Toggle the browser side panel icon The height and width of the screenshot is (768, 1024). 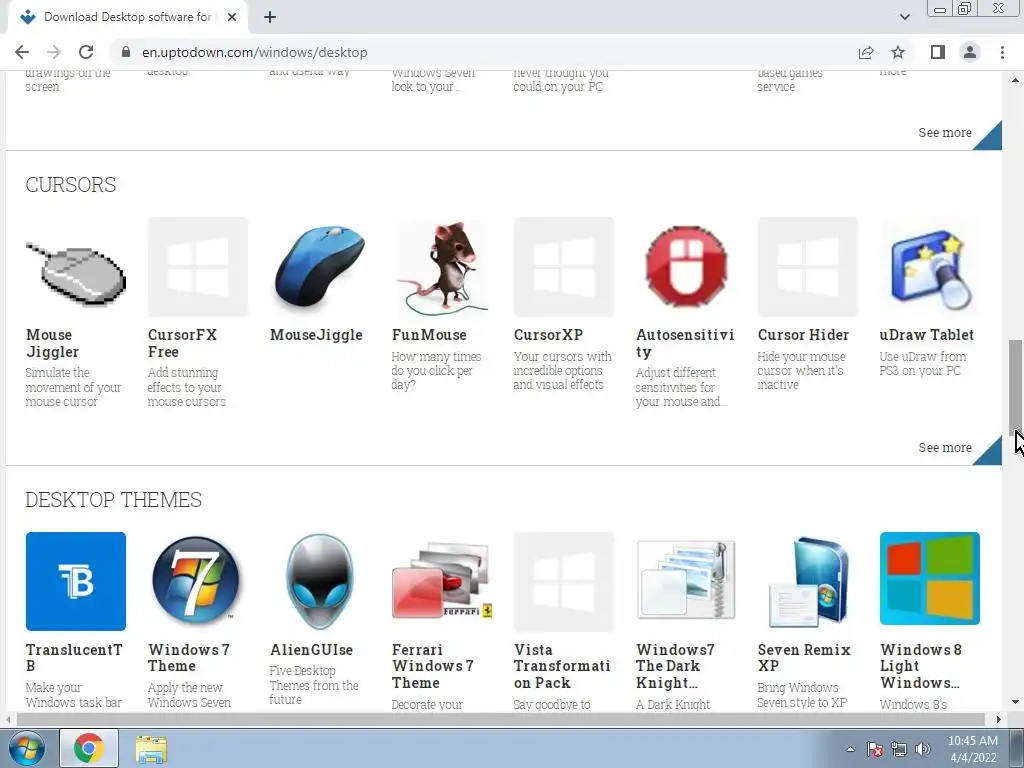pyautogui.click(x=938, y=52)
